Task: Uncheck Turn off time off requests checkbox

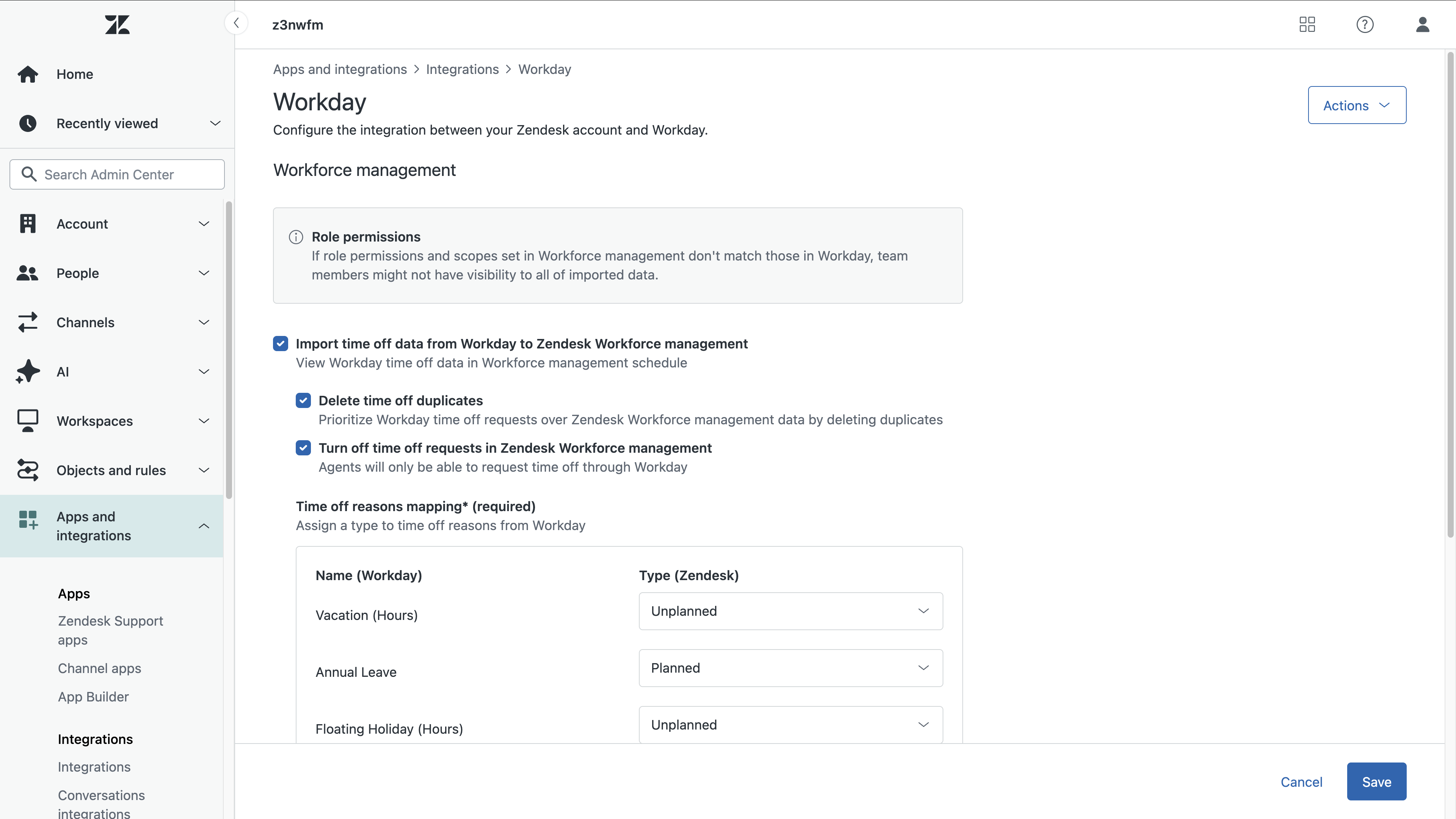Action: (303, 448)
